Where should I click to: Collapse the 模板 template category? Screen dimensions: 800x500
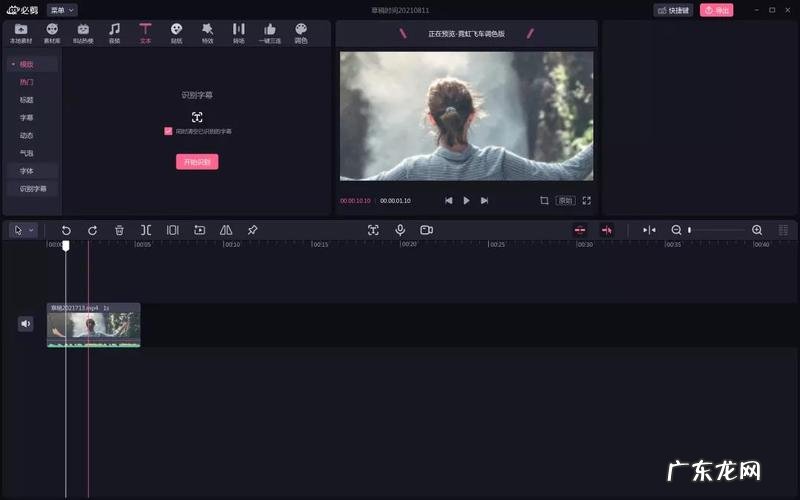(13, 64)
